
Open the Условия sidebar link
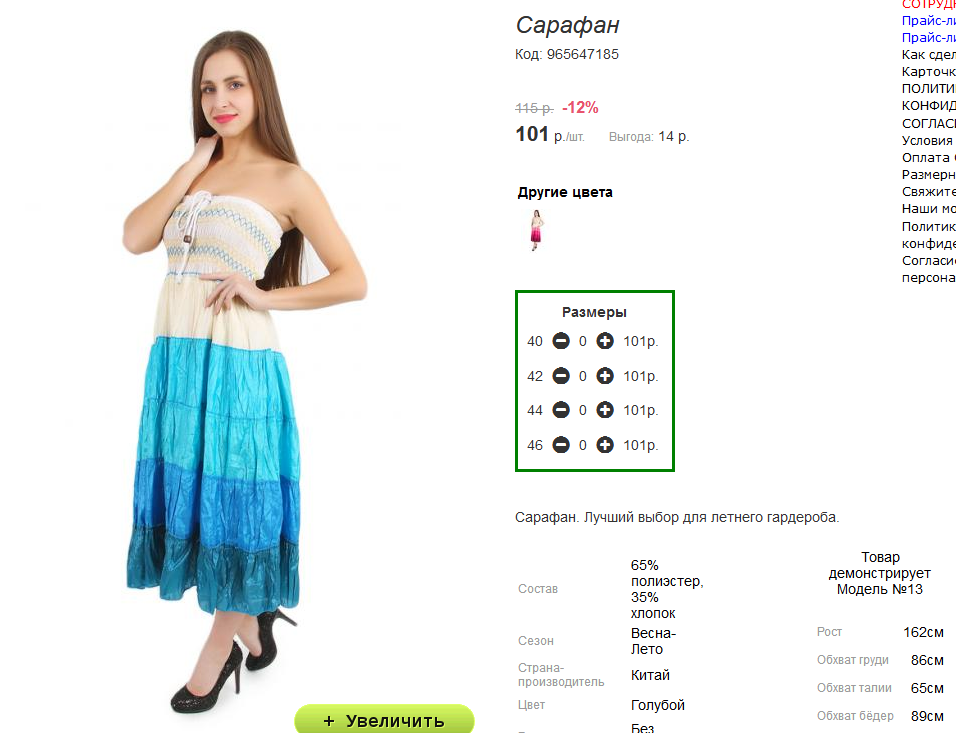(x=929, y=140)
